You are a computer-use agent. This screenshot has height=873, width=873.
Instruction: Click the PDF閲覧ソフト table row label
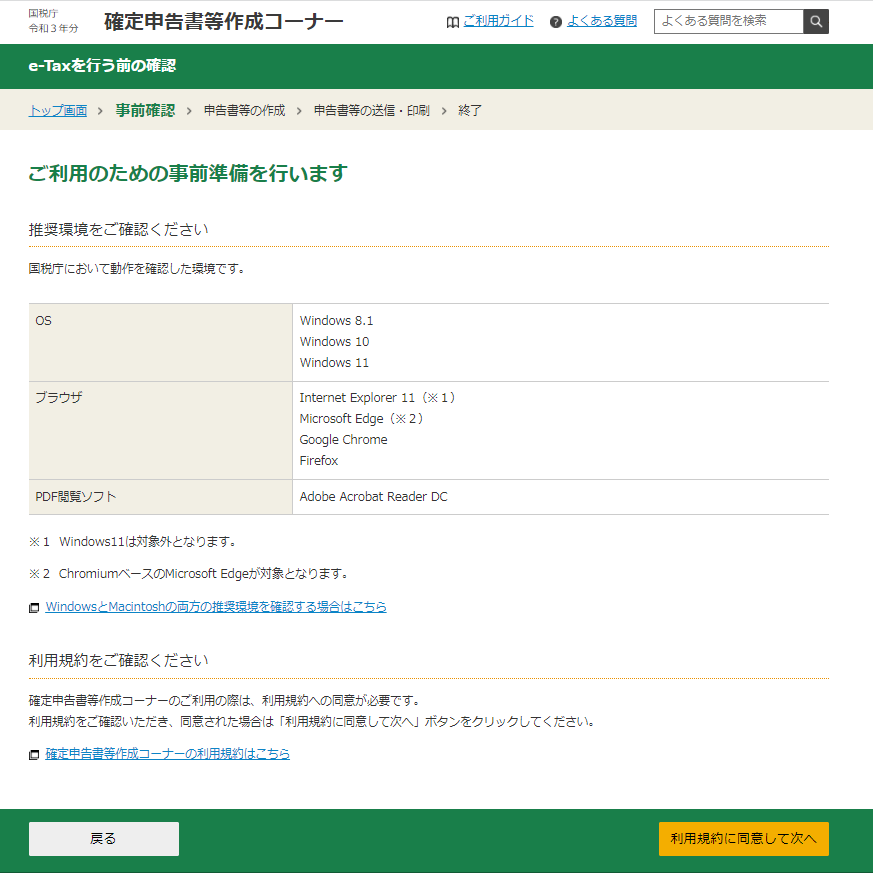tap(76, 497)
